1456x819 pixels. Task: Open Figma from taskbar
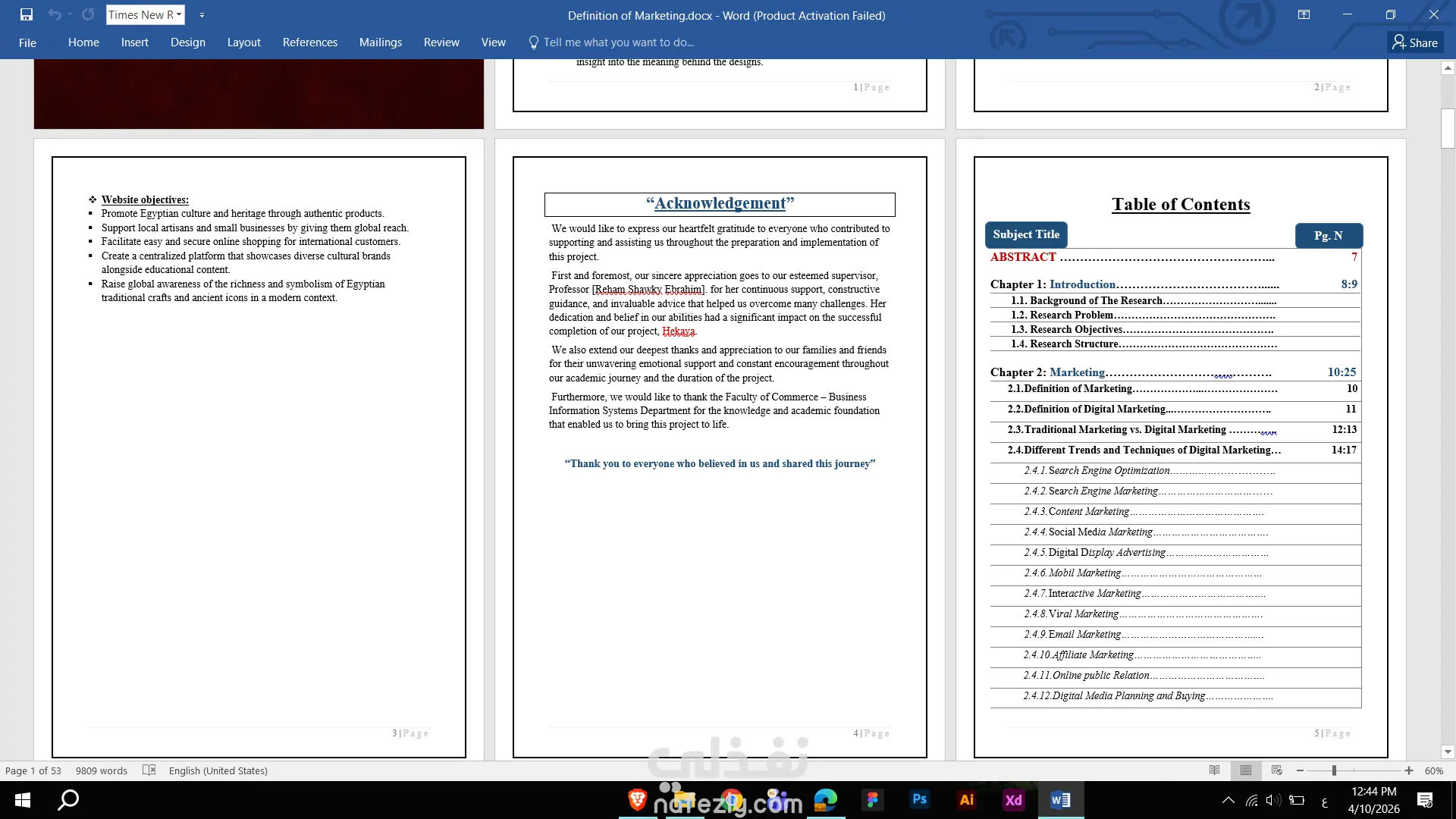872,799
